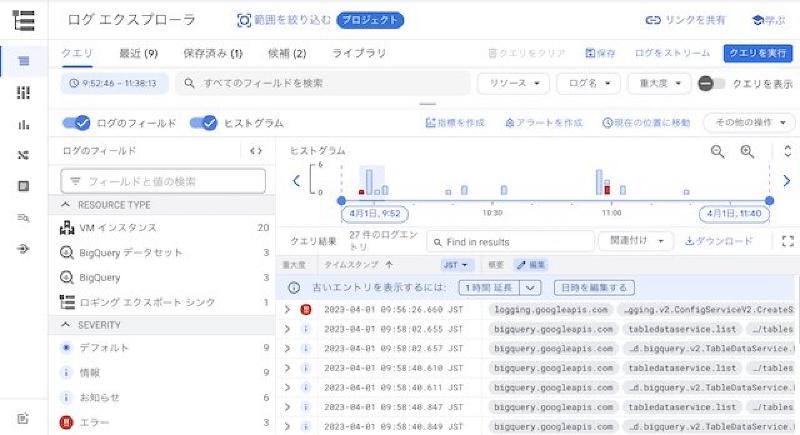Screen dimensions: 800x435
Task: Zoom in the histogram
Action: 747,151
